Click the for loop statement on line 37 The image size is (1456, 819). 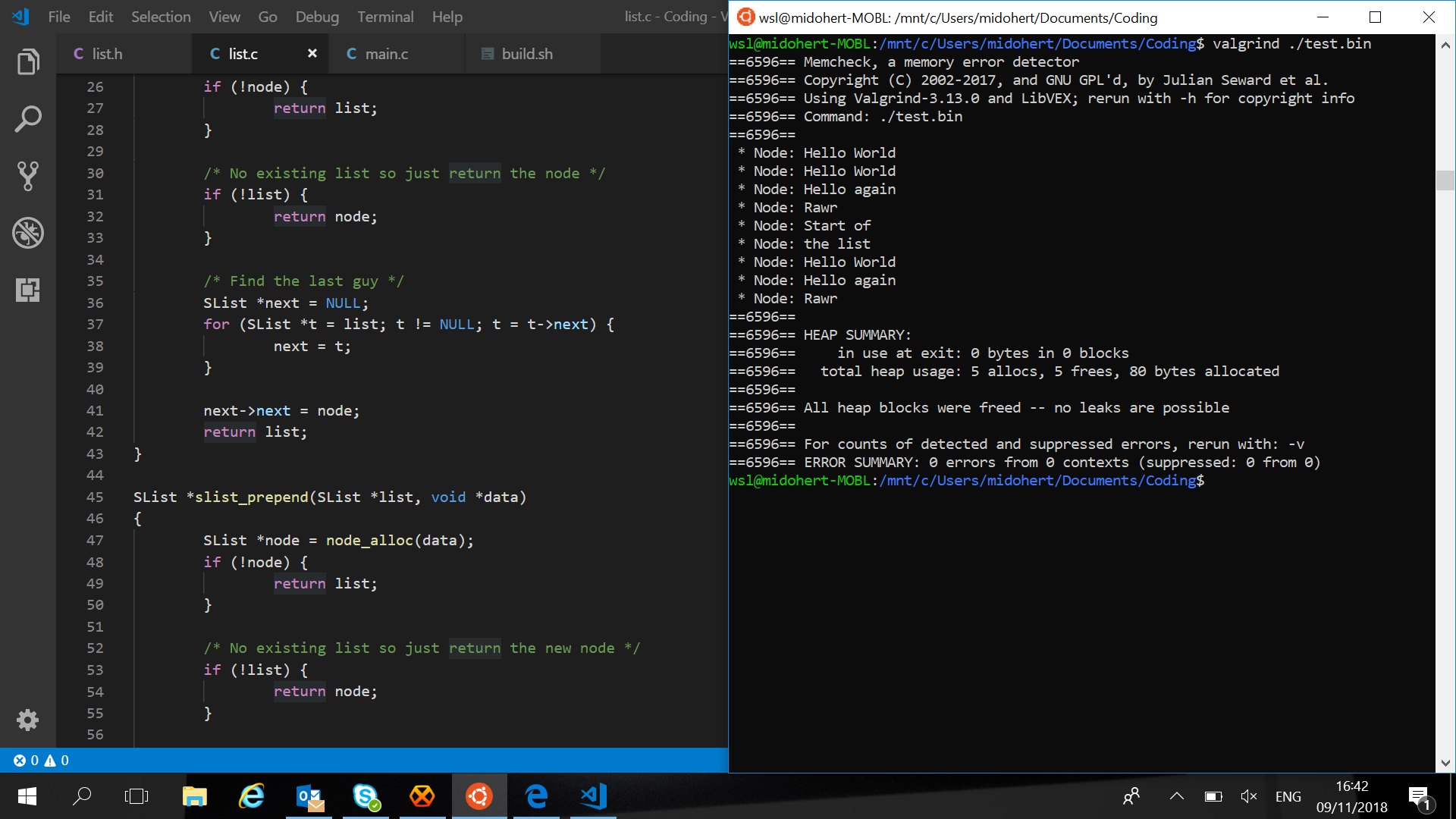coord(409,324)
